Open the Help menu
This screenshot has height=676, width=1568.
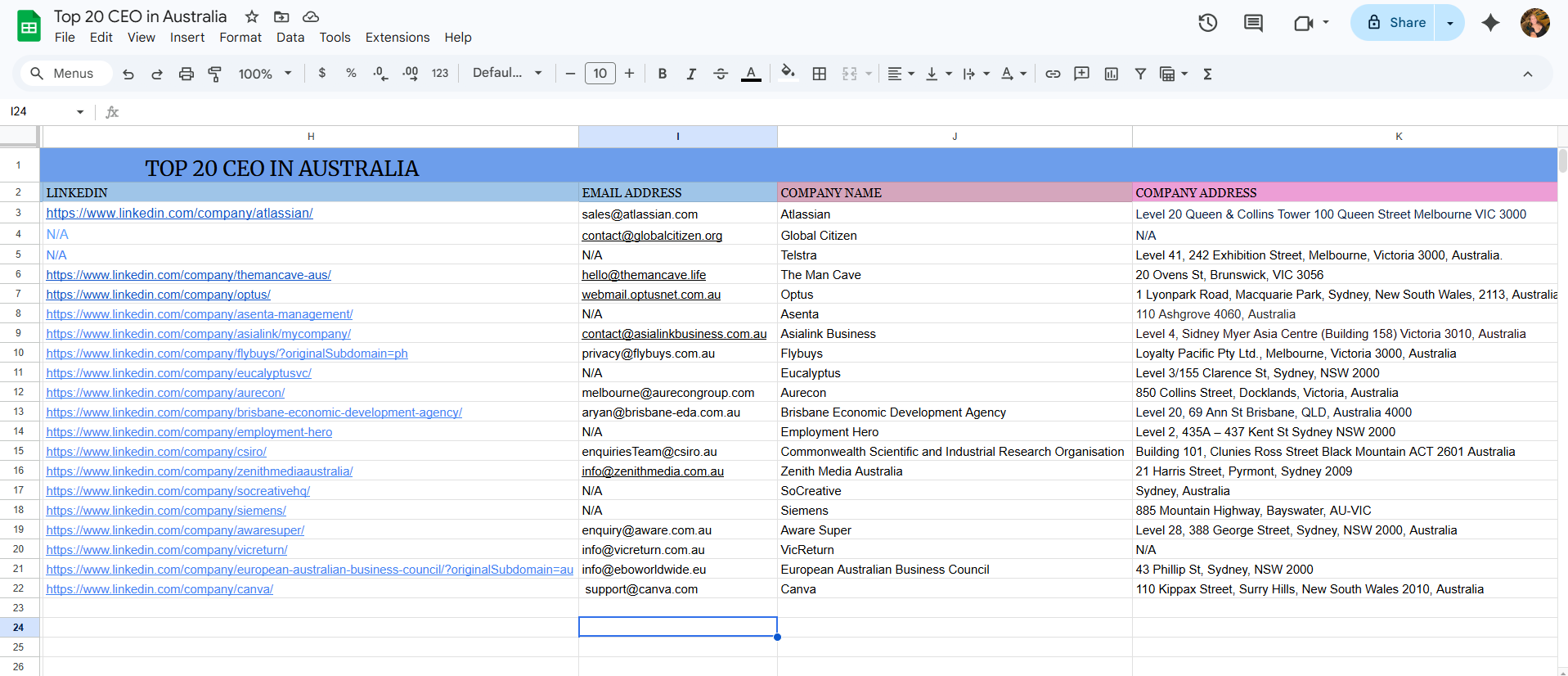pyautogui.click(x=458, y=38)
